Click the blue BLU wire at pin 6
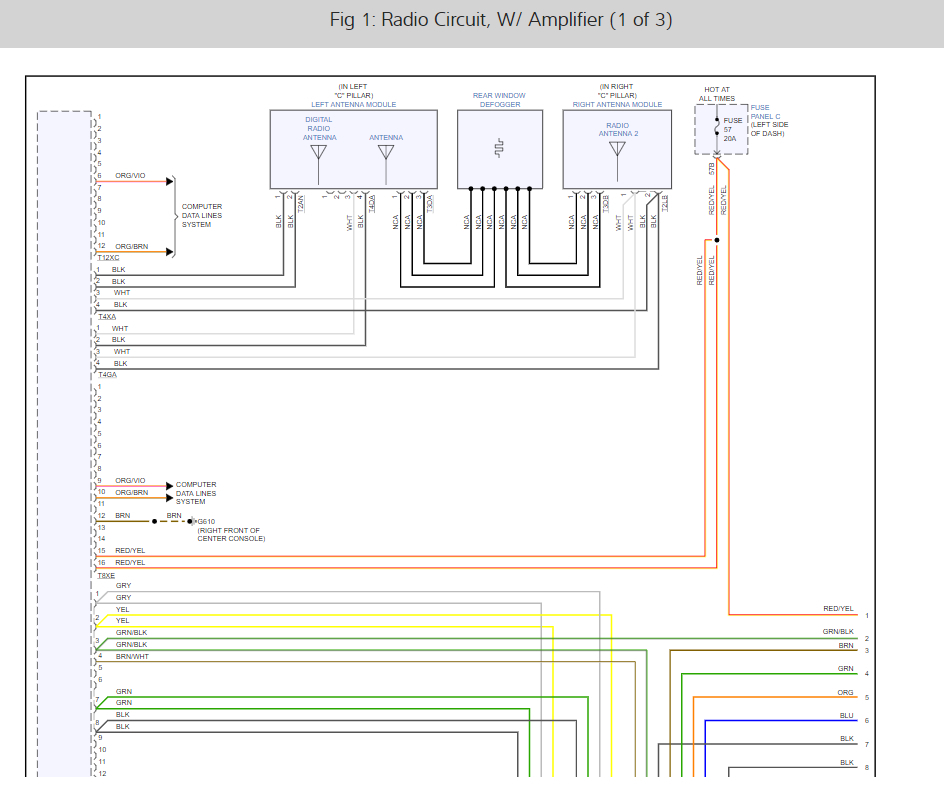 (781, 721)
